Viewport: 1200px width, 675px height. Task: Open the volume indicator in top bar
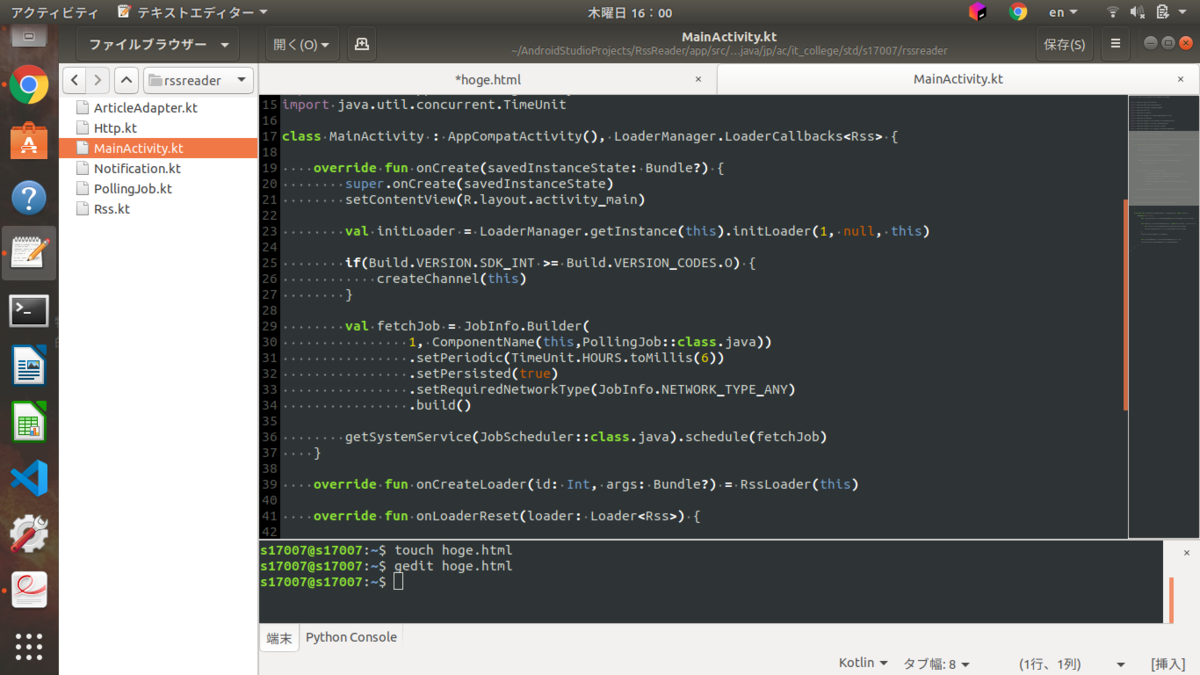tap(1136, 12)
